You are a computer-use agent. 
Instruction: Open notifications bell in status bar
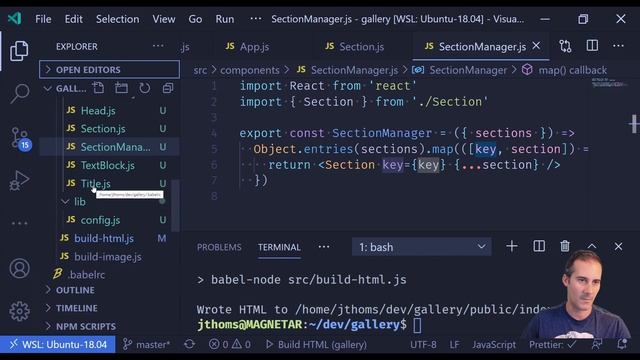(622, 344)
